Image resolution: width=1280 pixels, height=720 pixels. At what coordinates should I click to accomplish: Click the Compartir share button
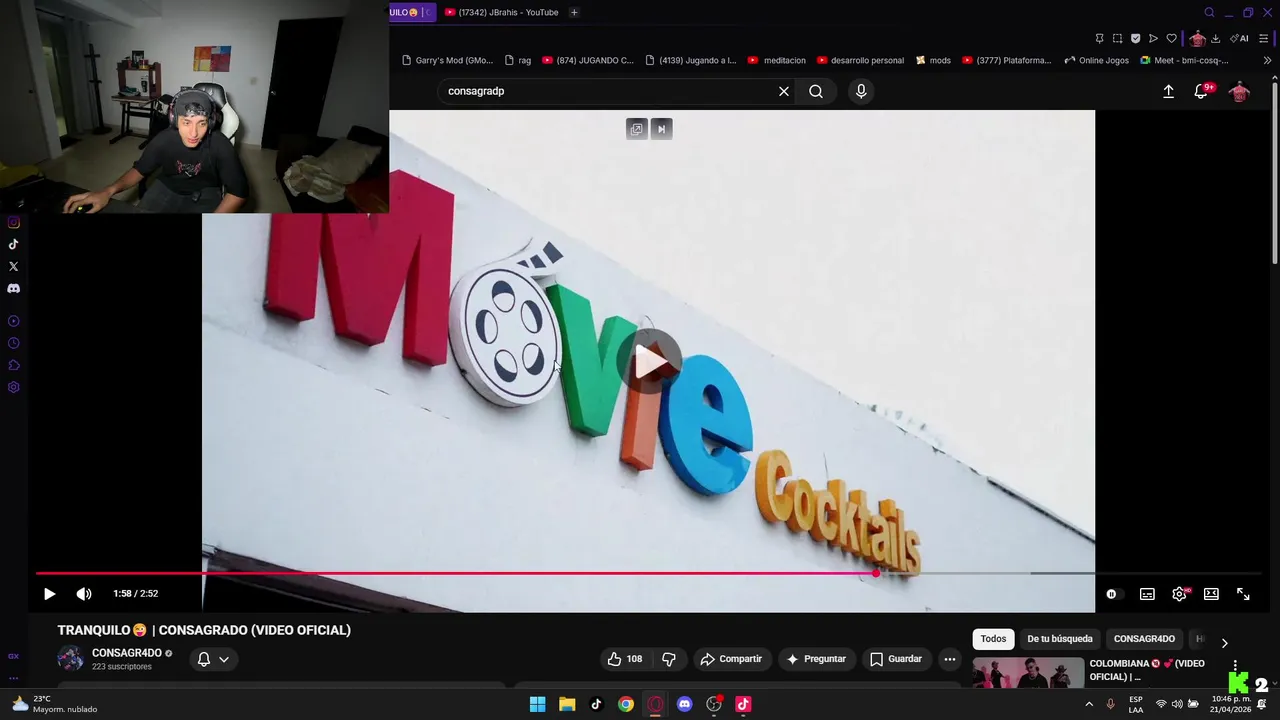(731, 659)
